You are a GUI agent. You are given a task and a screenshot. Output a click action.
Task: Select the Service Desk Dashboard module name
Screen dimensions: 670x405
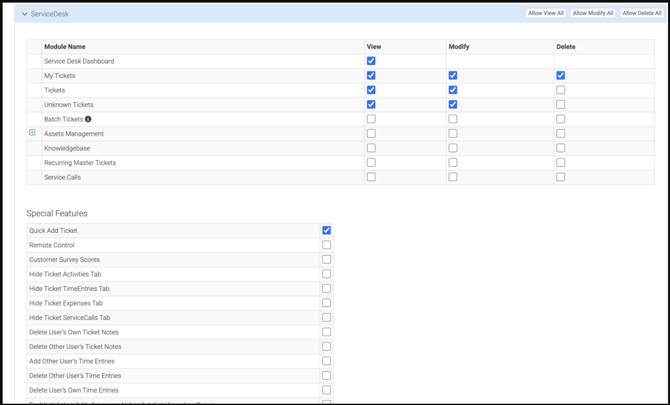(79, 61)
